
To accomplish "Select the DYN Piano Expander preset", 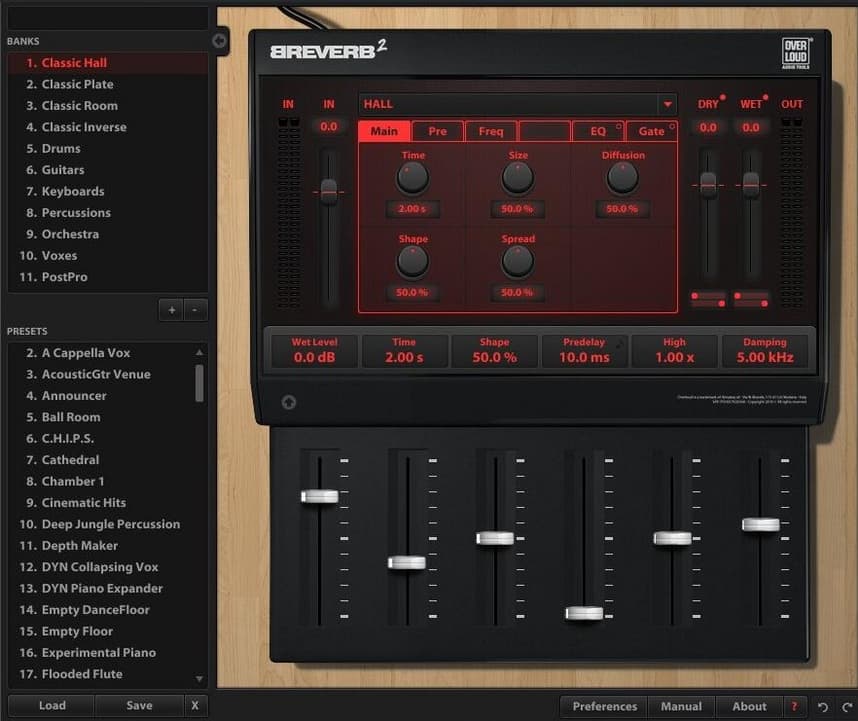I will 101,588.
